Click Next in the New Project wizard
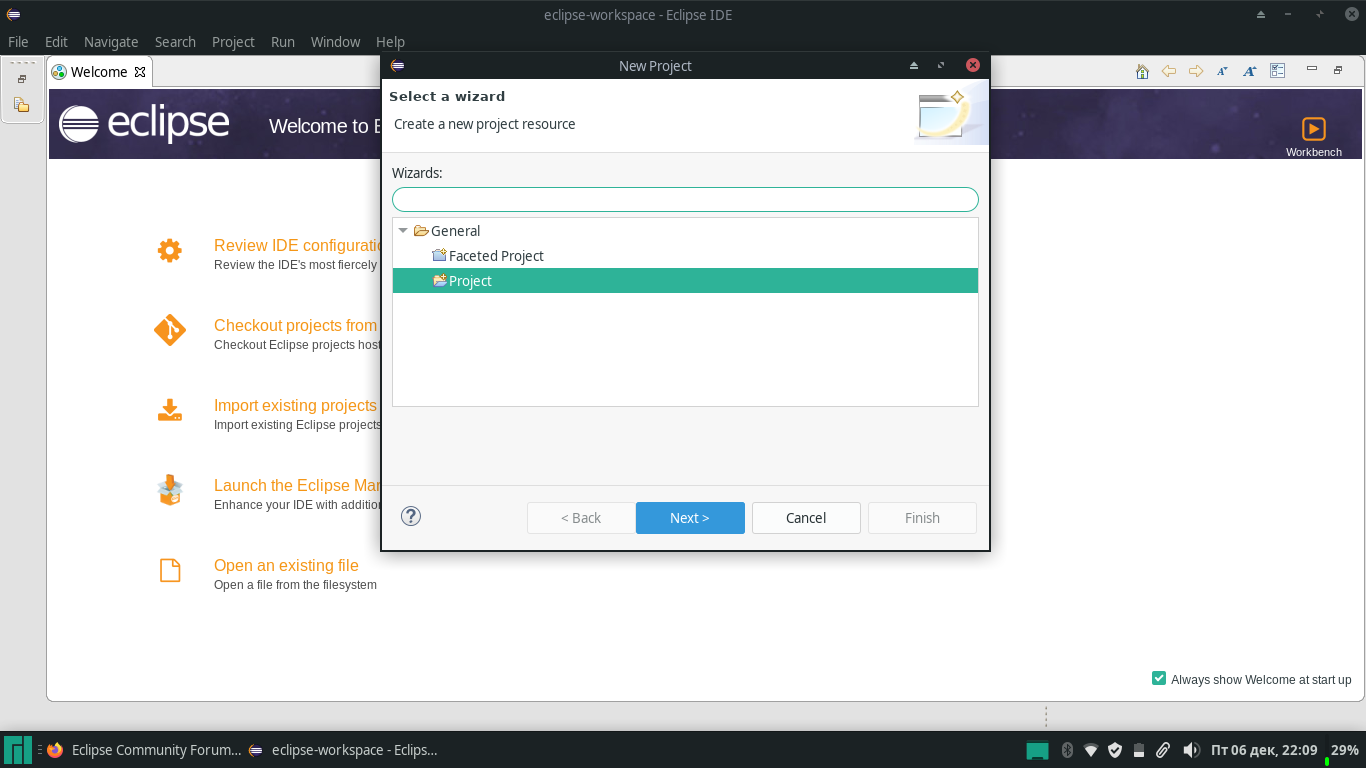1366x768 pixels. pyautogui.click(x=690, y=518)
